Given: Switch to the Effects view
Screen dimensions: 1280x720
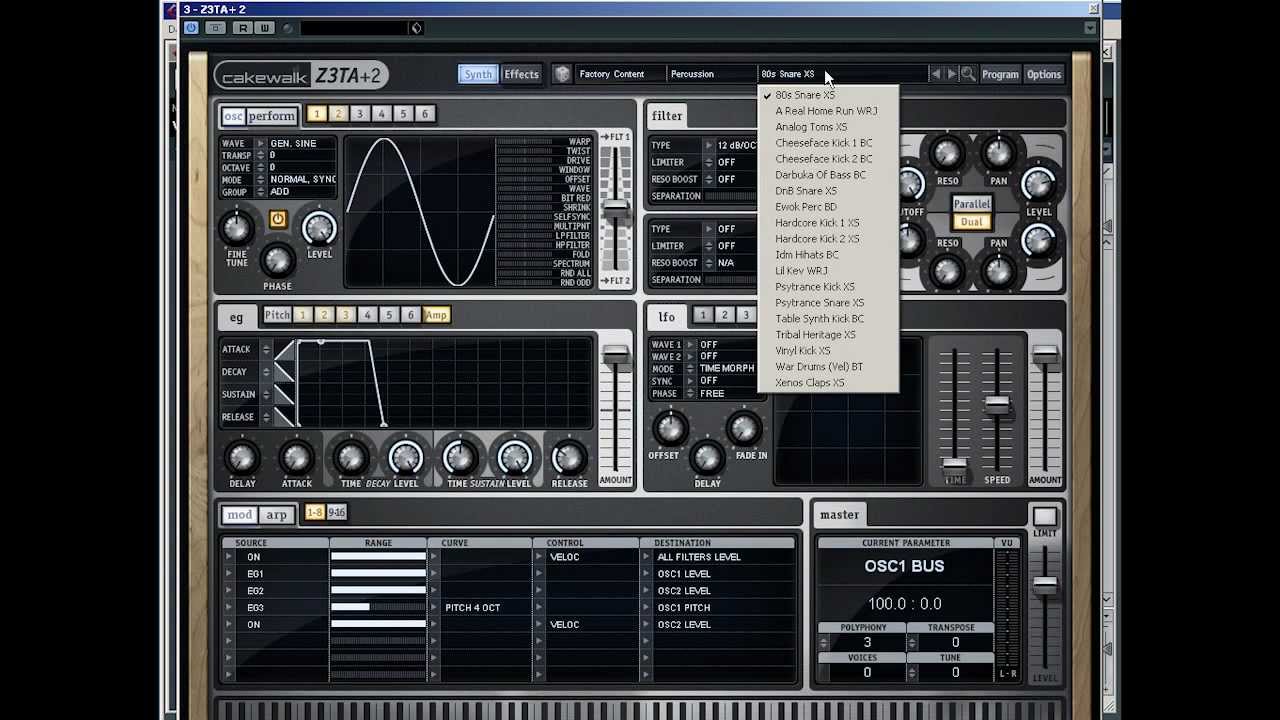Looking at the screenshot, I should click(x=521, y=74).
